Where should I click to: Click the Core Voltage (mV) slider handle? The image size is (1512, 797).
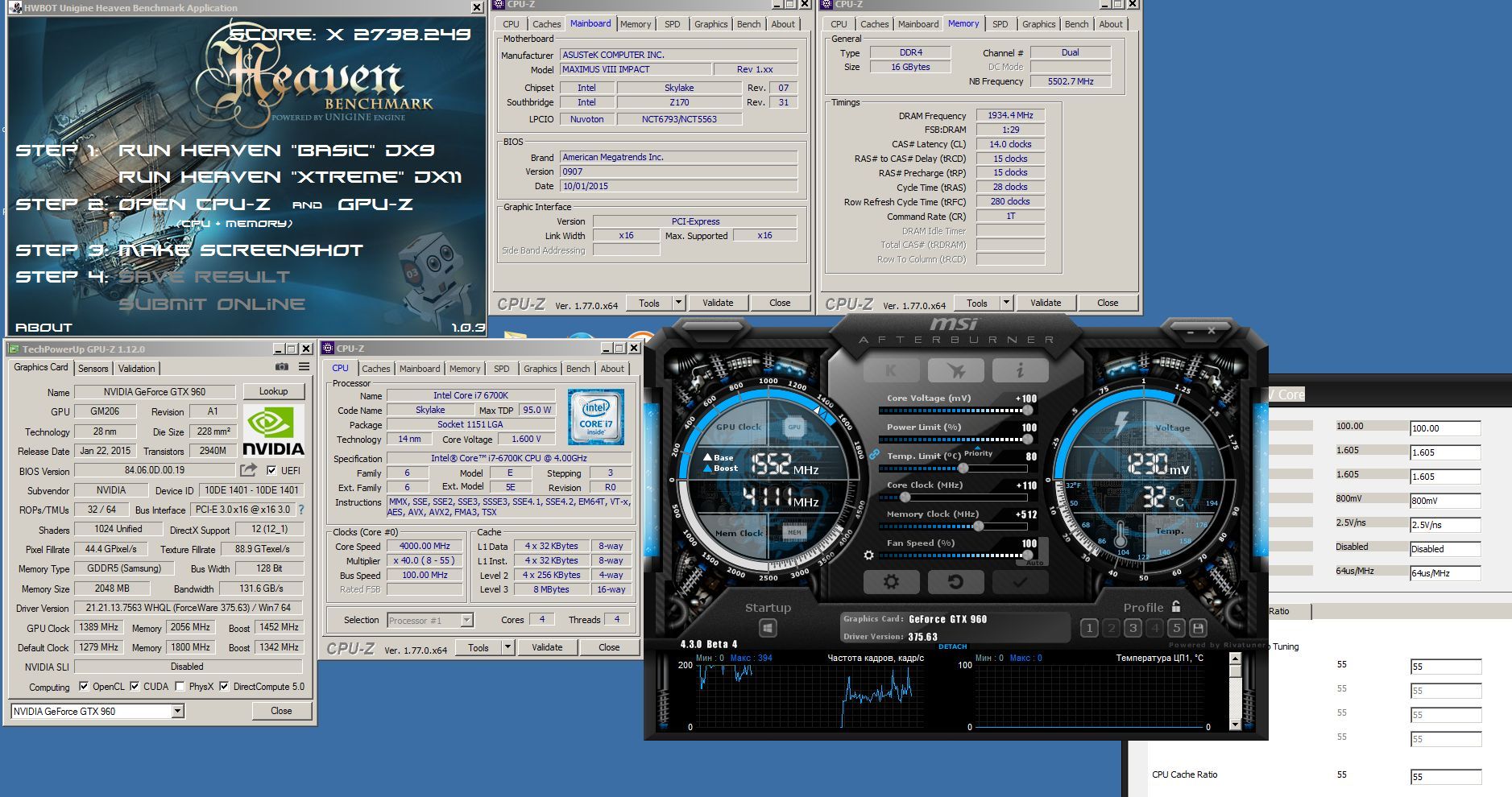[x=1027, y=411]
